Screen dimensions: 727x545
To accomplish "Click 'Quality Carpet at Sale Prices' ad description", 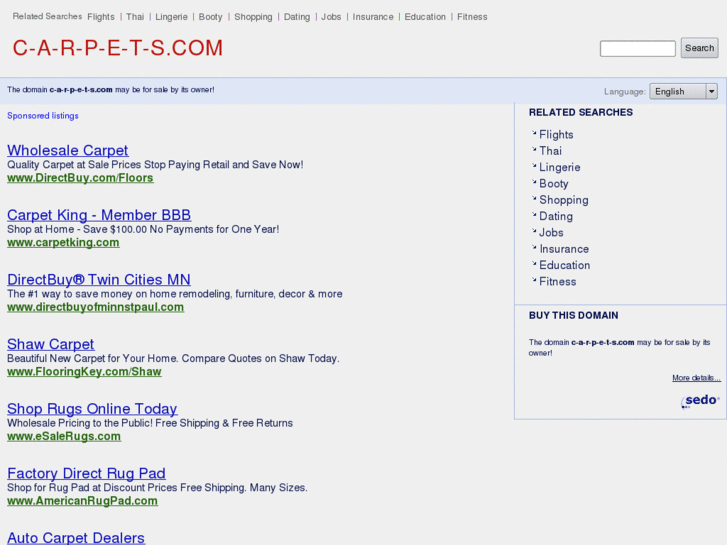I will click(155, 165).
